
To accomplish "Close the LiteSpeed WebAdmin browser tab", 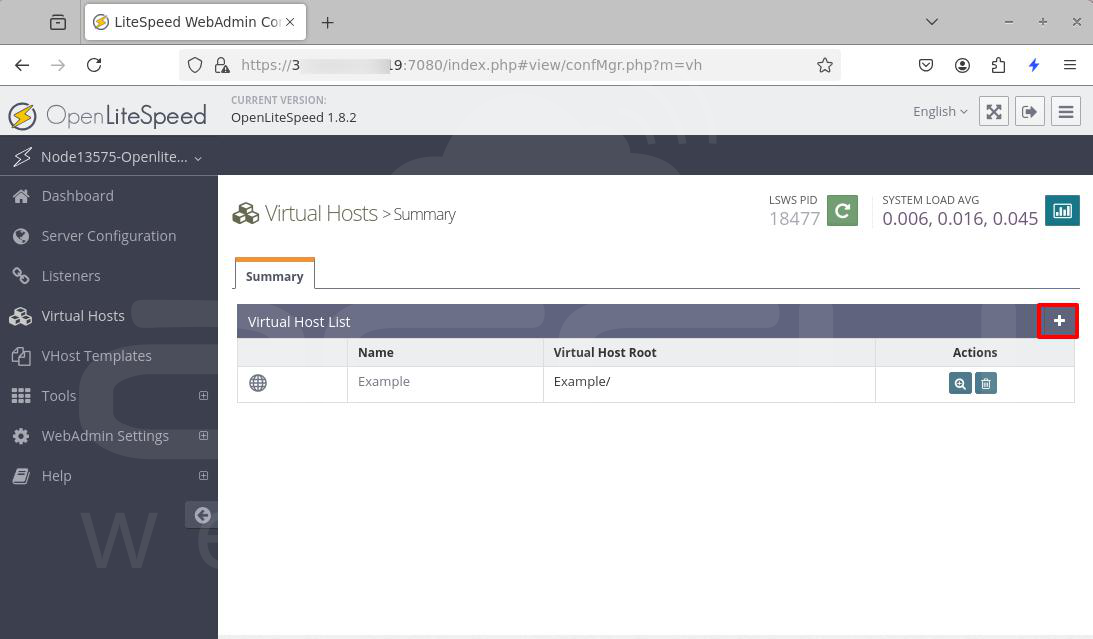I will (290, 22).
